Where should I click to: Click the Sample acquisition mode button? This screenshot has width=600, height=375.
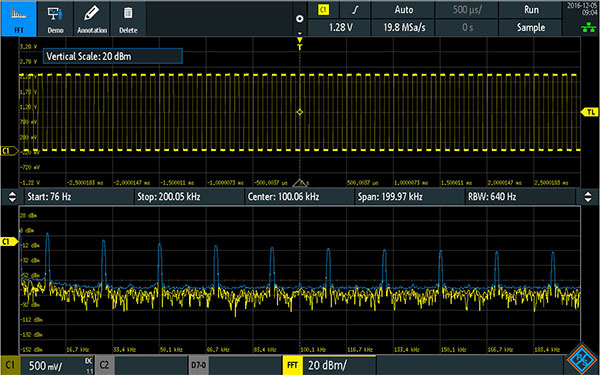pyautogui.click(x=531, y=27)
